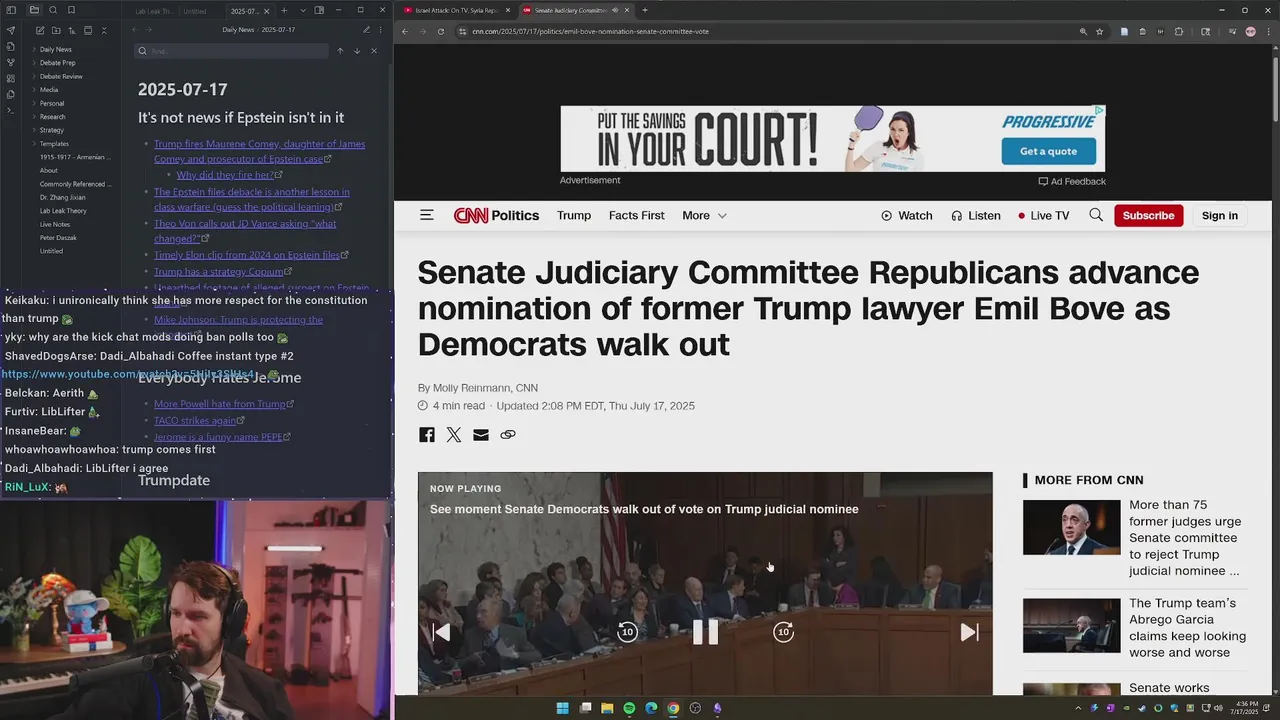Open Obsidian search magnifier in sidebar tabs
Viewport: 1280px width, 720px height.
pyautogui.click(x=53, y=10)
